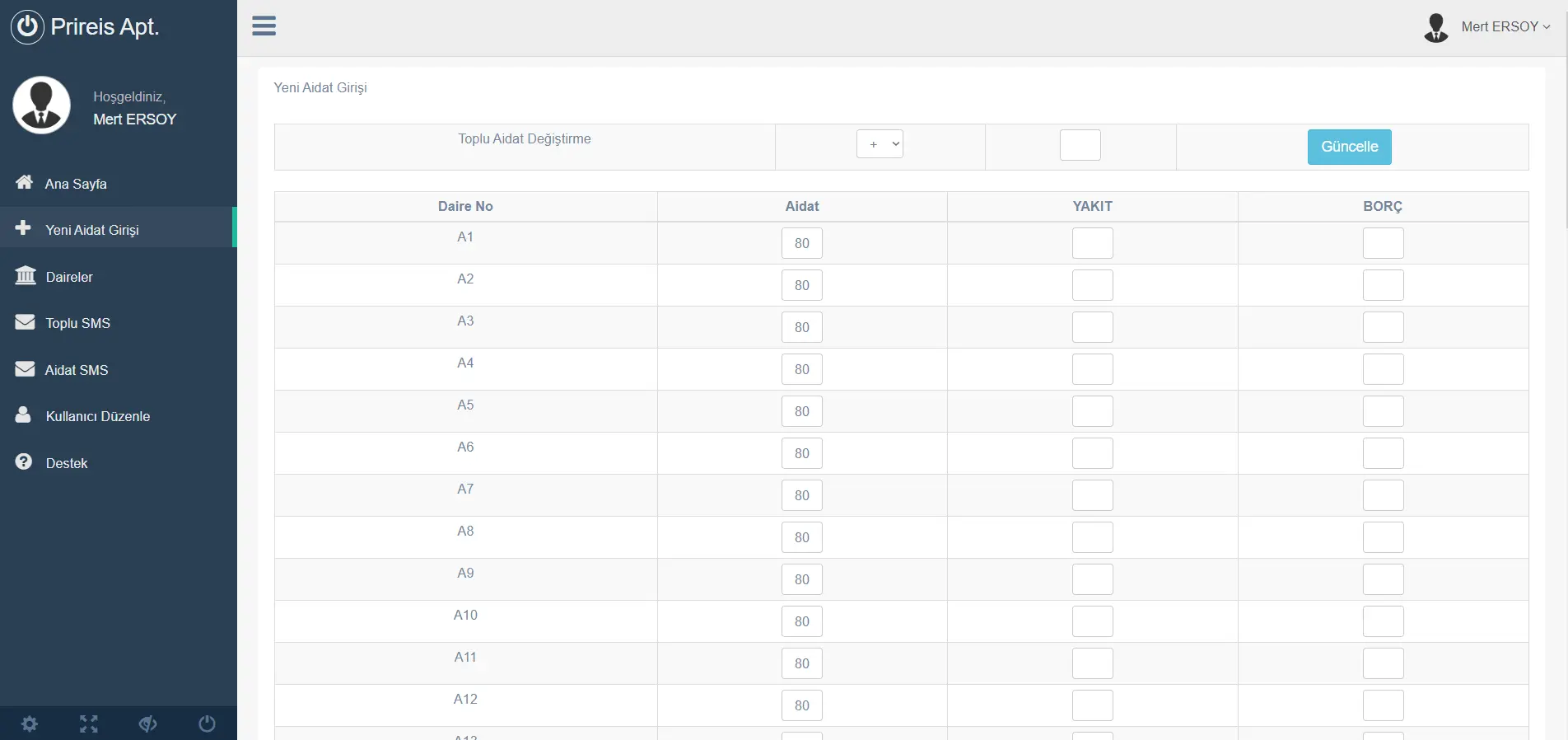Click the building icon beside Daireler

pos(26,275)
